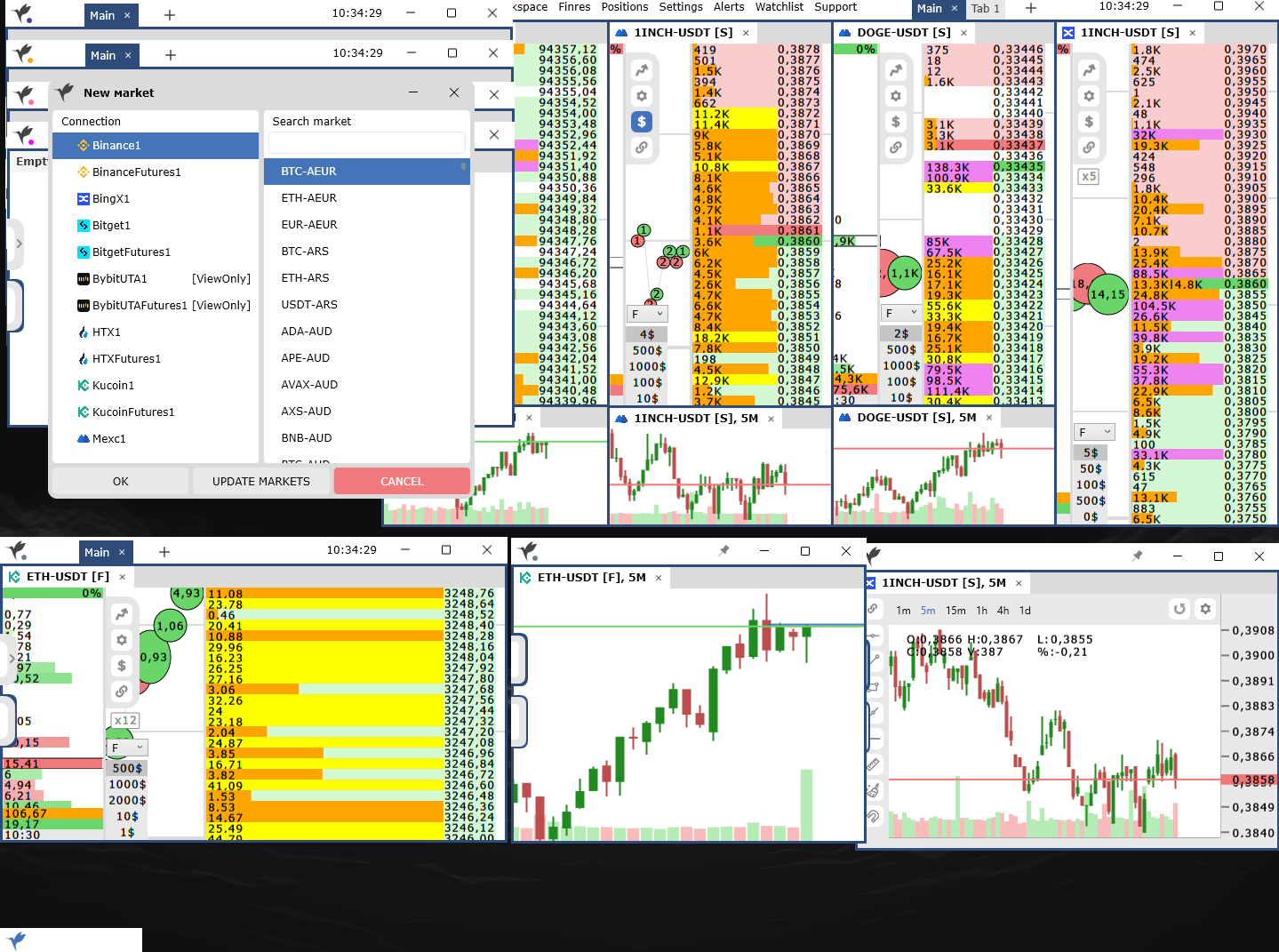Click the refresh icon on the 1INCH-USDT 5M chart
The image size is (1279, 952).
(1179, 608)
